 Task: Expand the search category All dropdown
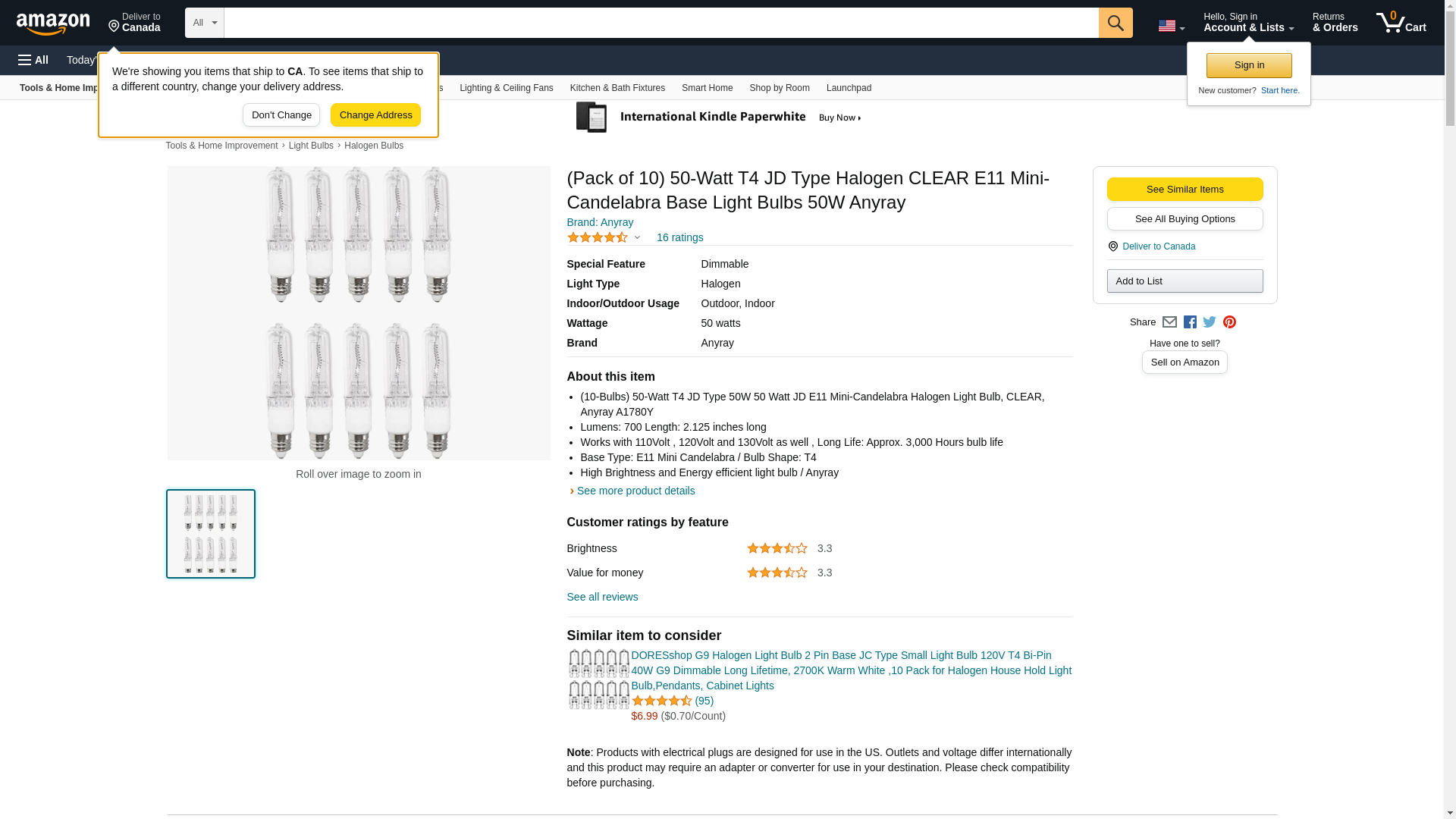pos(205,23)
